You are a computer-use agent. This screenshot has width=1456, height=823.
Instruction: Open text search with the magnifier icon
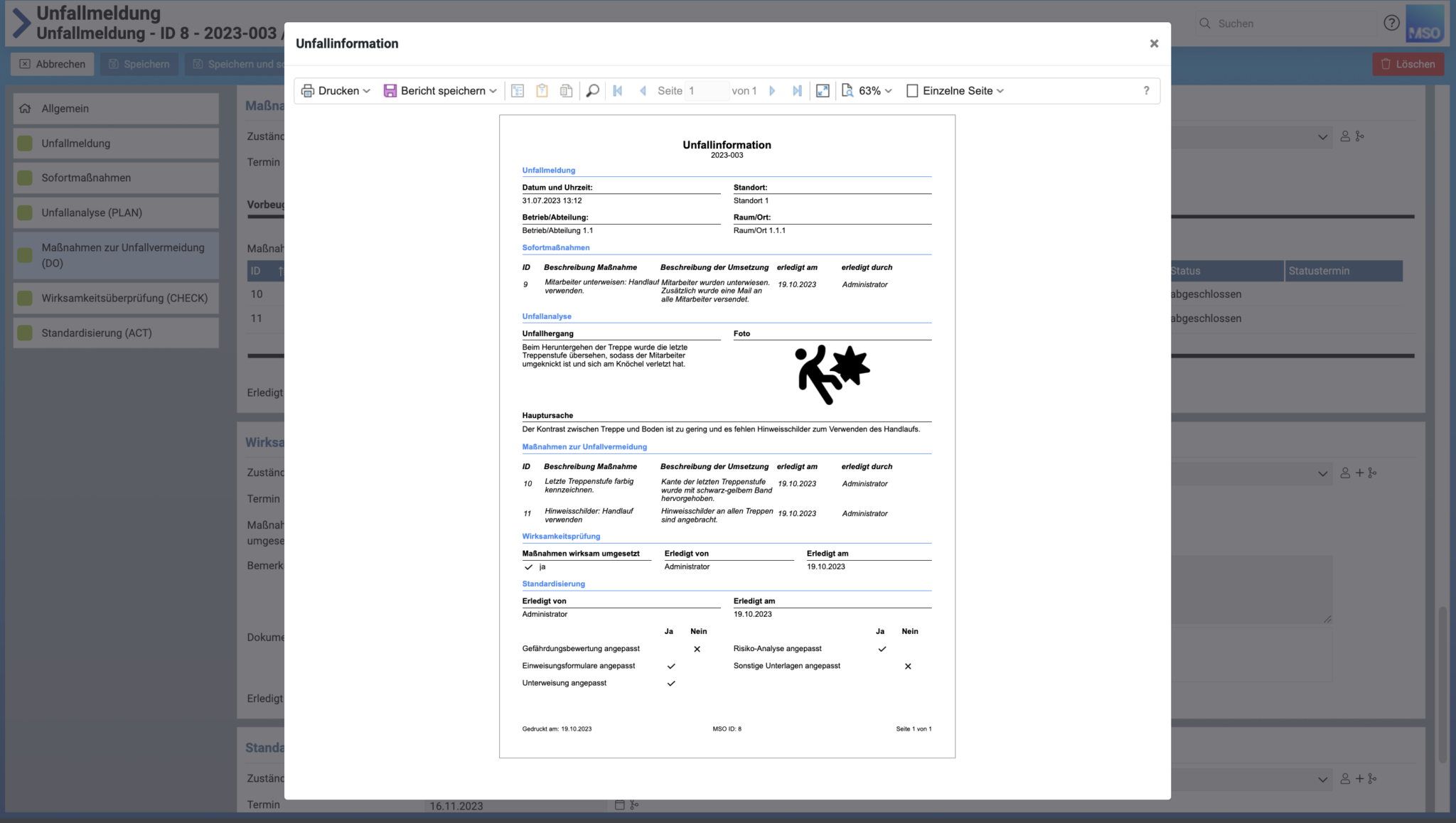point(592,90)
